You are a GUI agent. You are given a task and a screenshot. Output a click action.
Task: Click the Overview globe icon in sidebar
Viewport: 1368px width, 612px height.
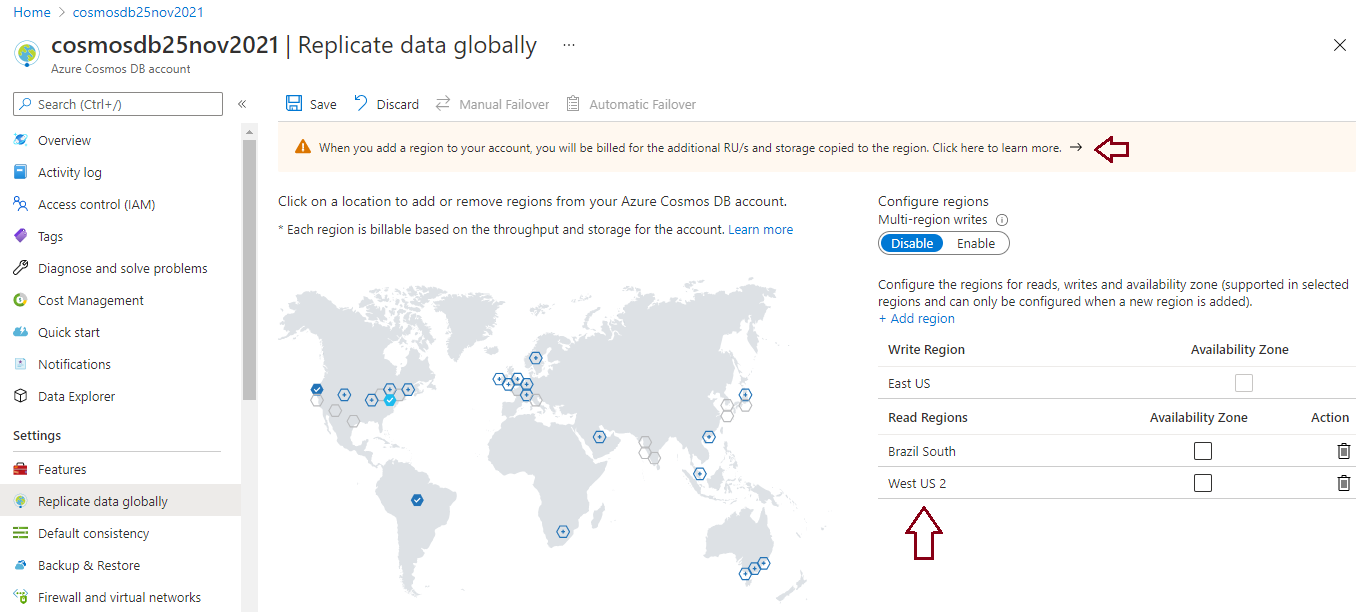[20, 140]
